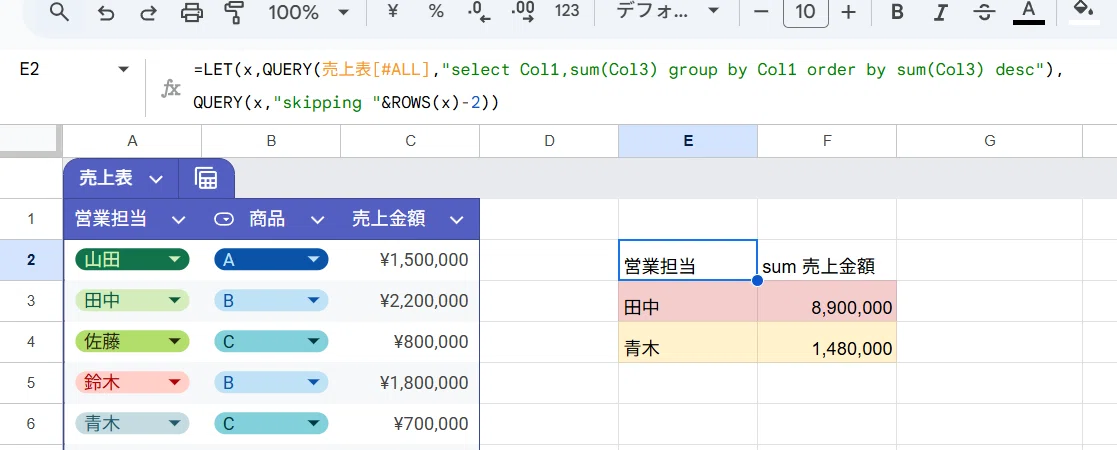The image size is (1117, 450).
Task: Redo the last action
Action: pos(147,12)
